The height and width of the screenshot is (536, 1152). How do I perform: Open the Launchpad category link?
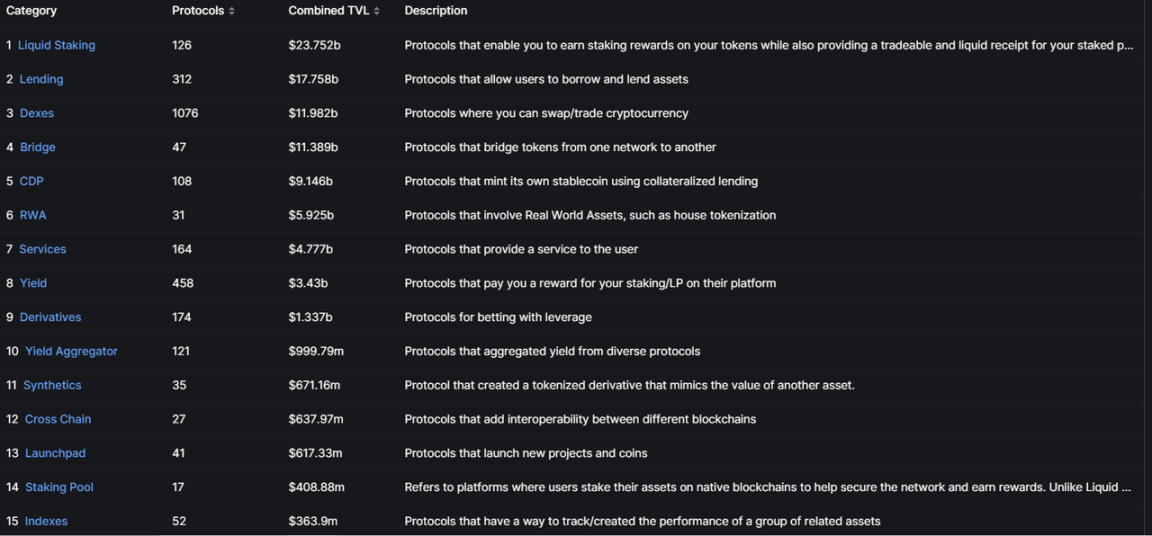[55, 453]
